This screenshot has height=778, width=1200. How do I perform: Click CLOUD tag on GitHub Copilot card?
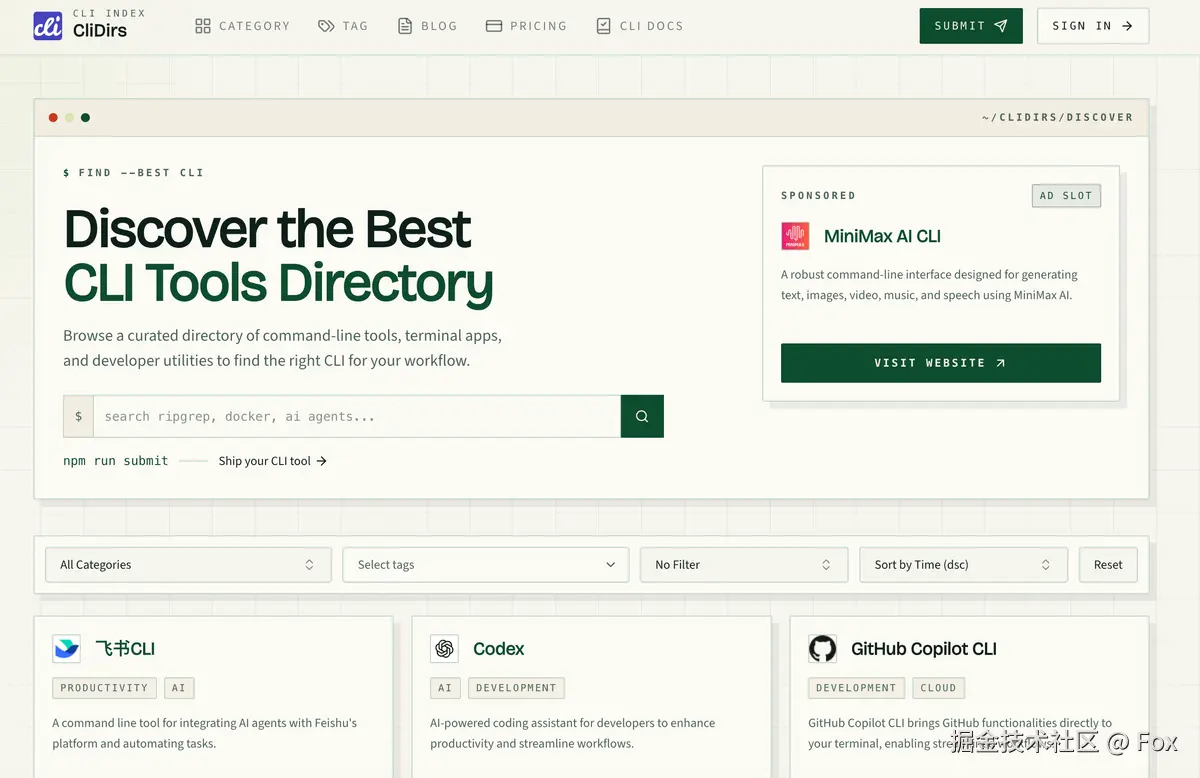pos(939,688)
